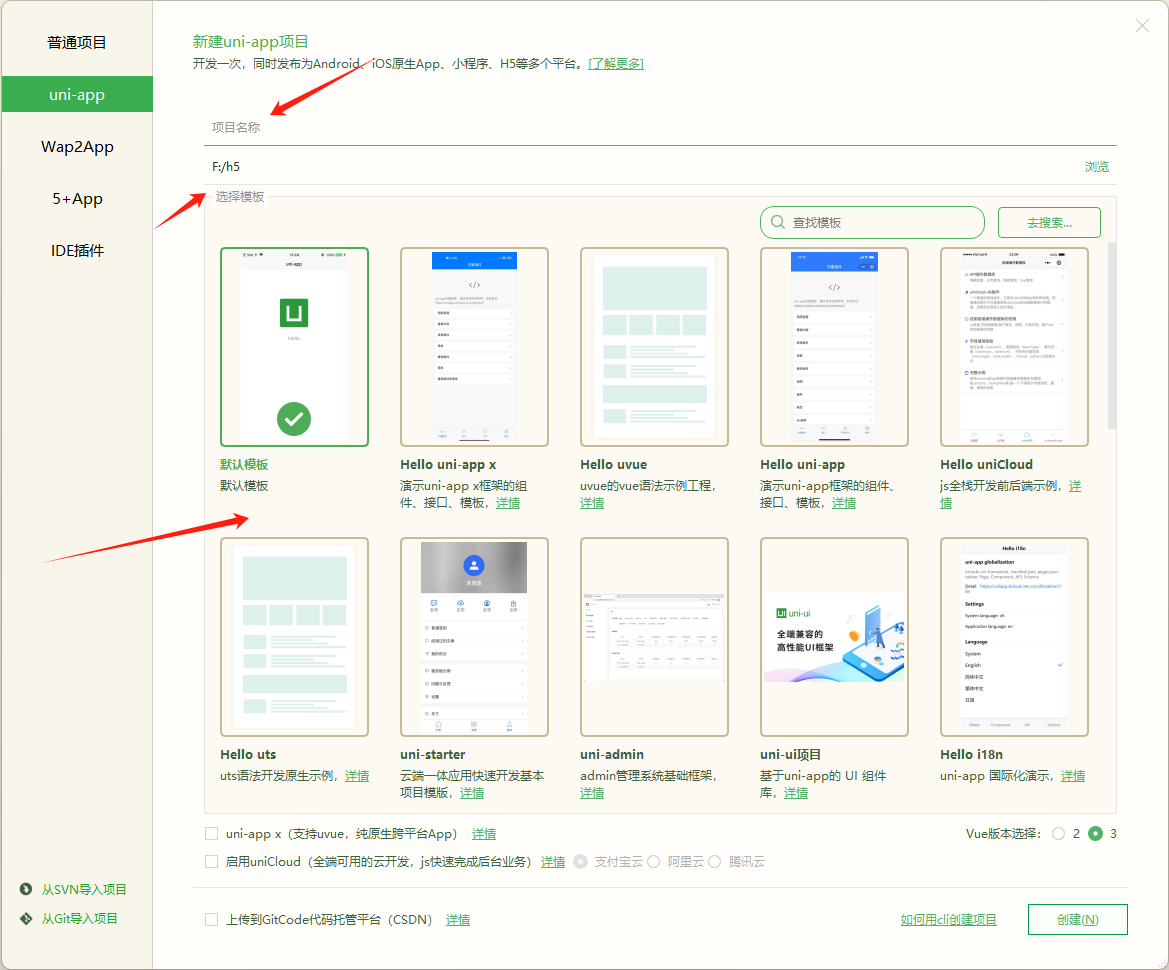Close the new project dialog
Screen dimensions: 1169x970
1141,26
